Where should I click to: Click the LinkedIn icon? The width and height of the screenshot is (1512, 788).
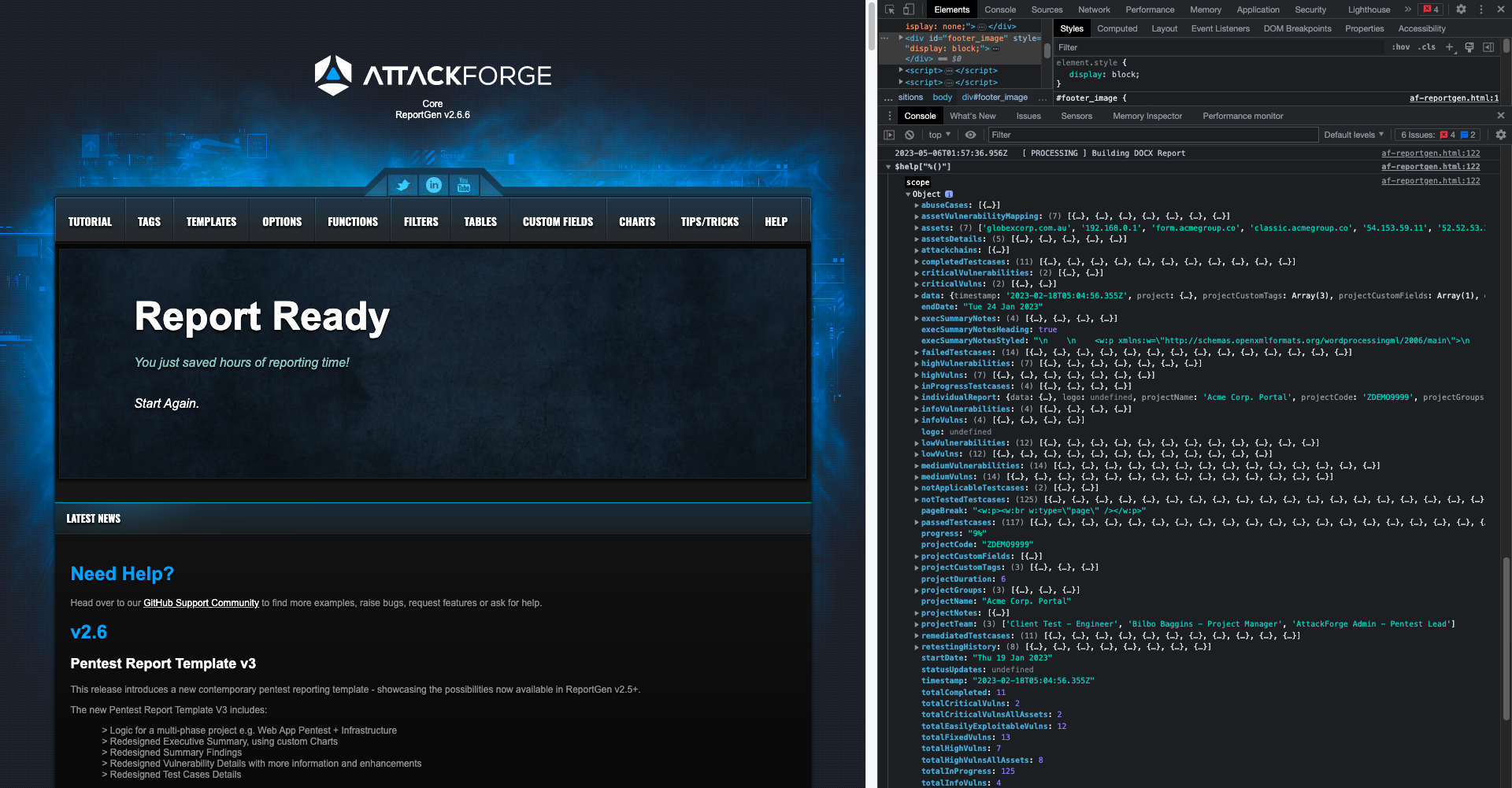[x=434, y=186]
